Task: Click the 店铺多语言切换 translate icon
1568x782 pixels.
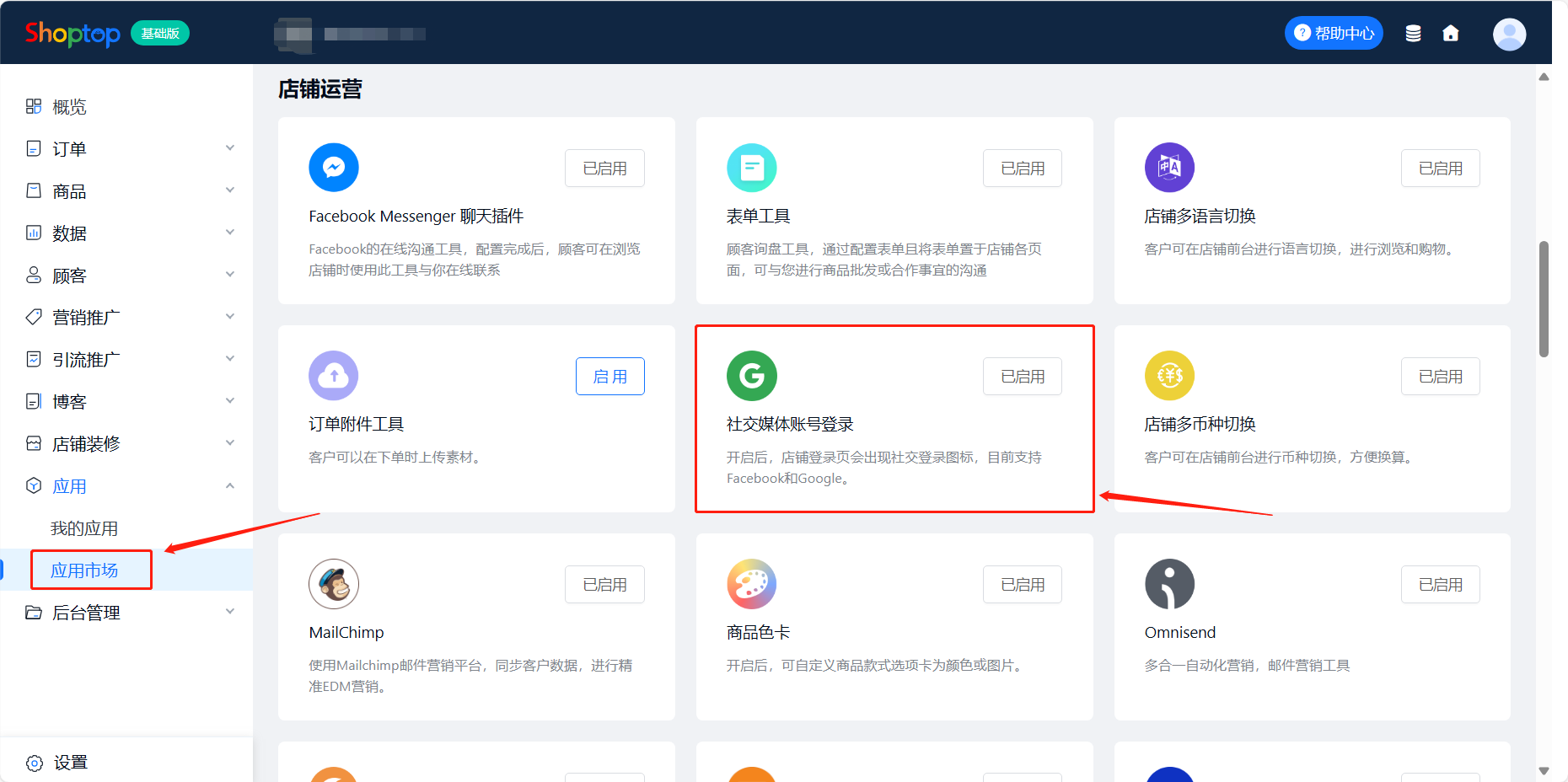Action: [x=1169, y=168]
